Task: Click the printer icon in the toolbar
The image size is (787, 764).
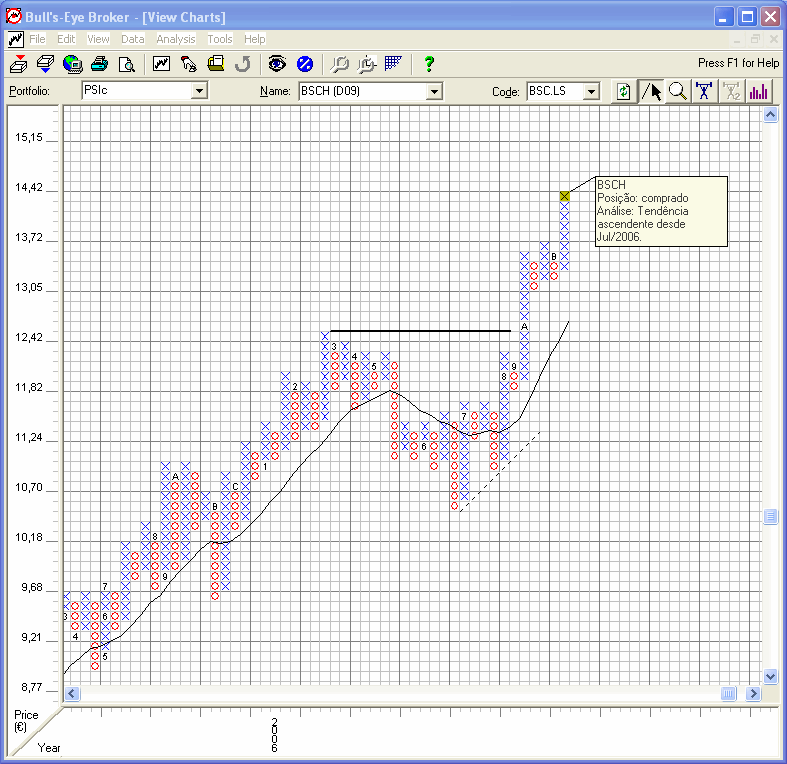Action: 99,64
